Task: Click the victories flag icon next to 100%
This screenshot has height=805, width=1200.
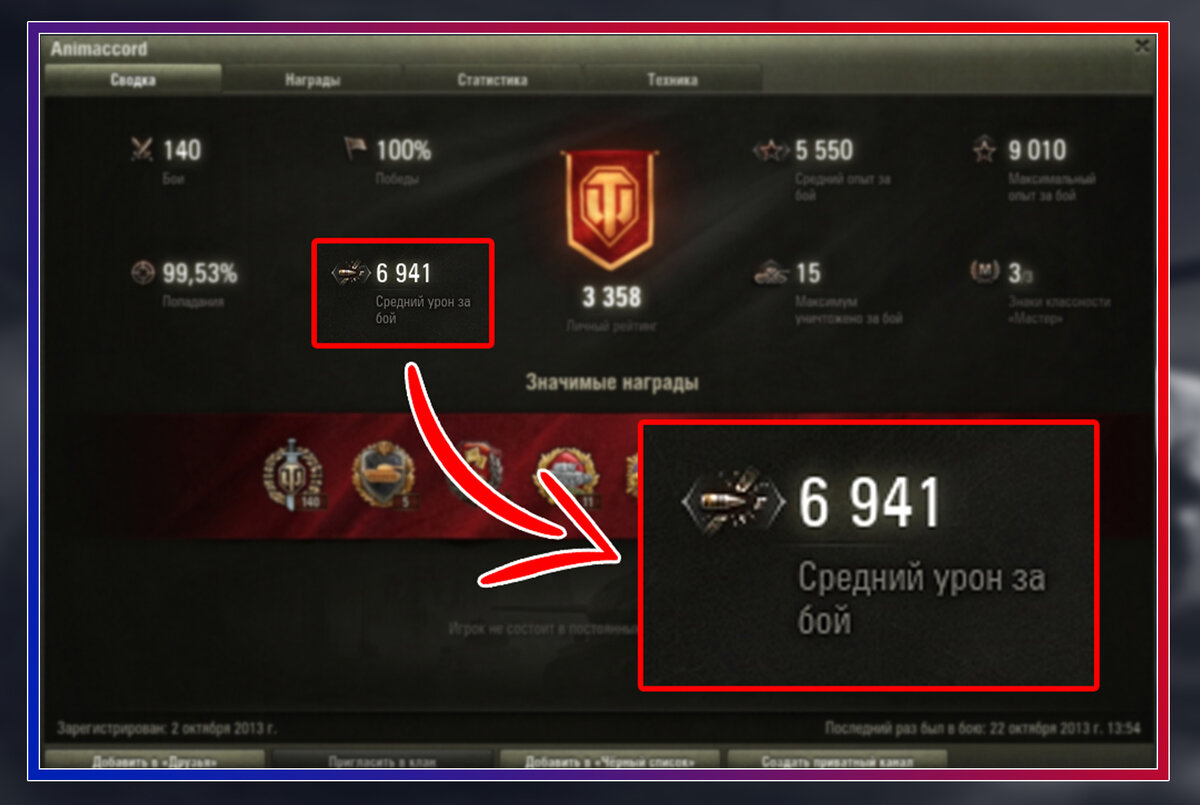Action: [356, 150]
